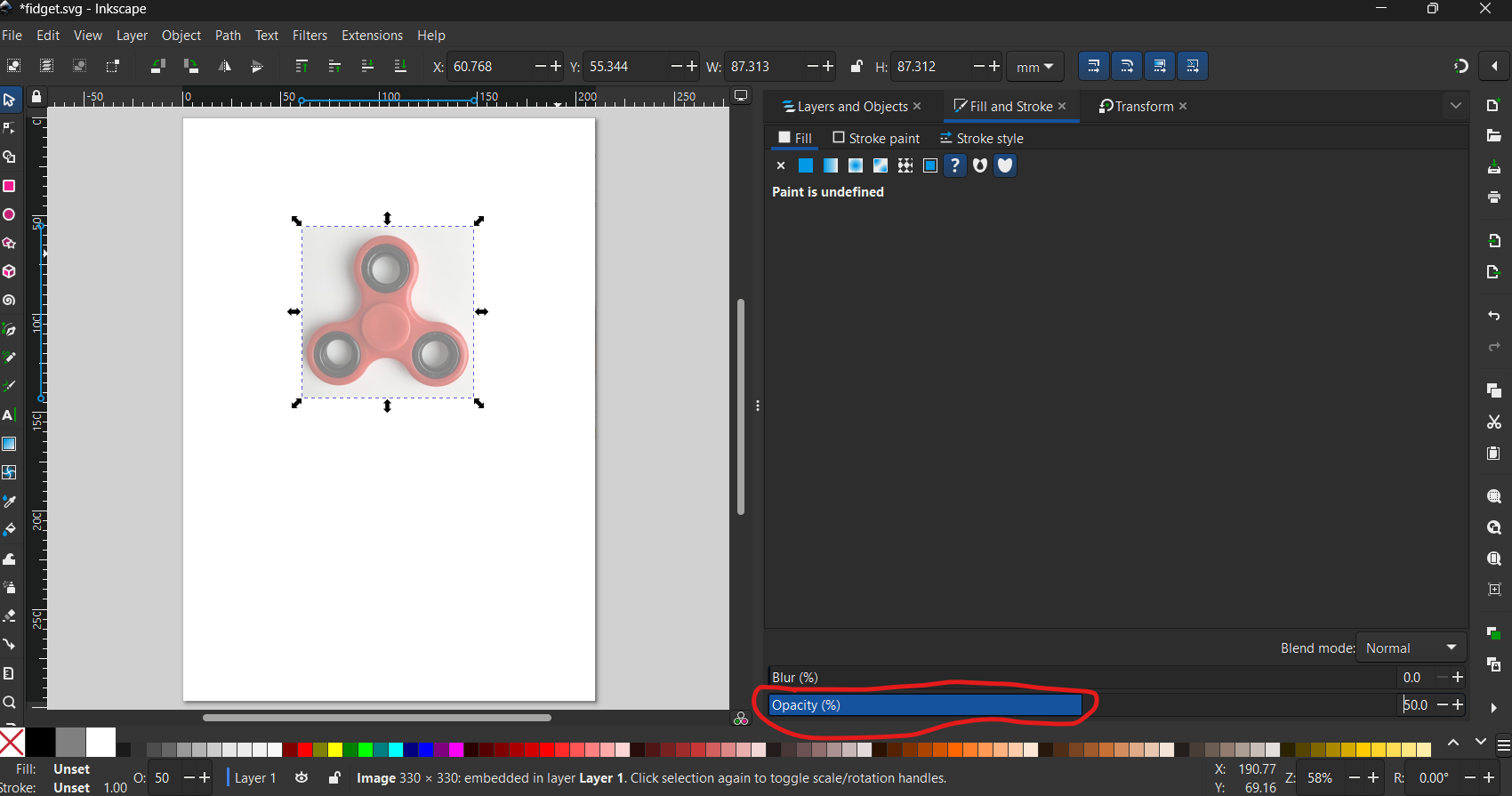Select the Ellipse tool
The image size is (1512, 796).
point(9,214)
